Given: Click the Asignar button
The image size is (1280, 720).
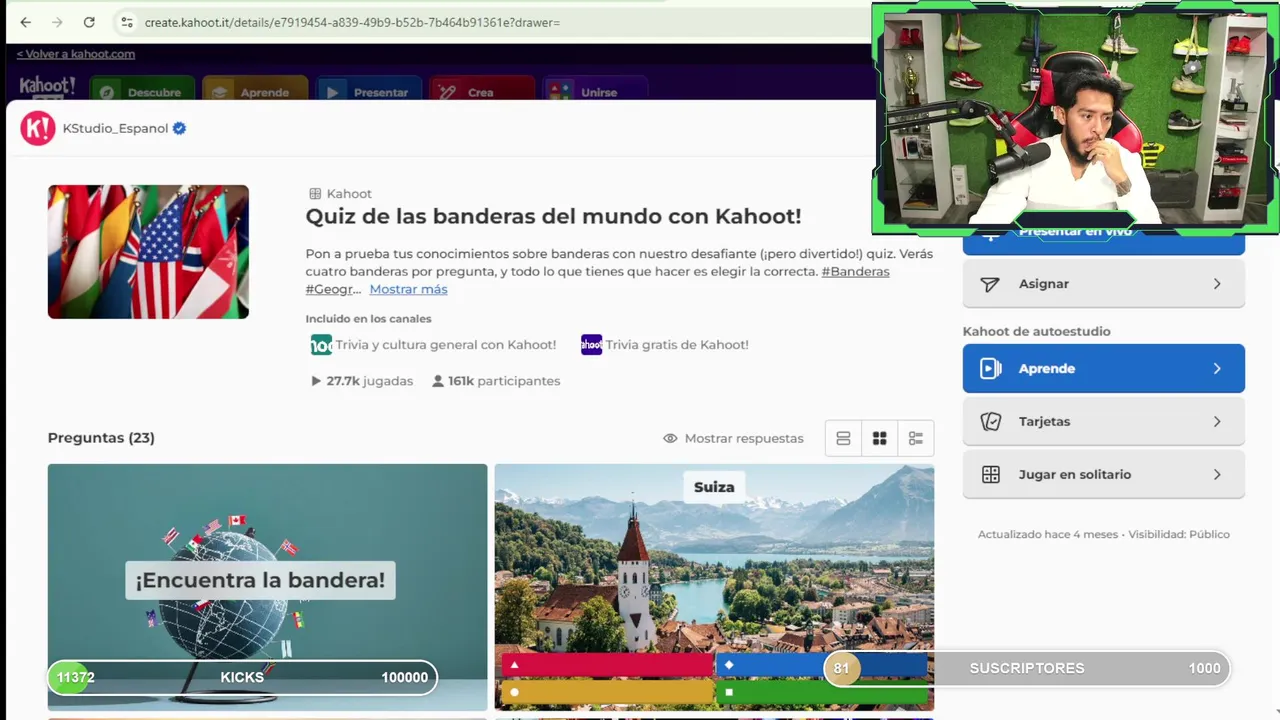Looking at the screenshot, I should pyautogui.click(x=1103, y=284).
